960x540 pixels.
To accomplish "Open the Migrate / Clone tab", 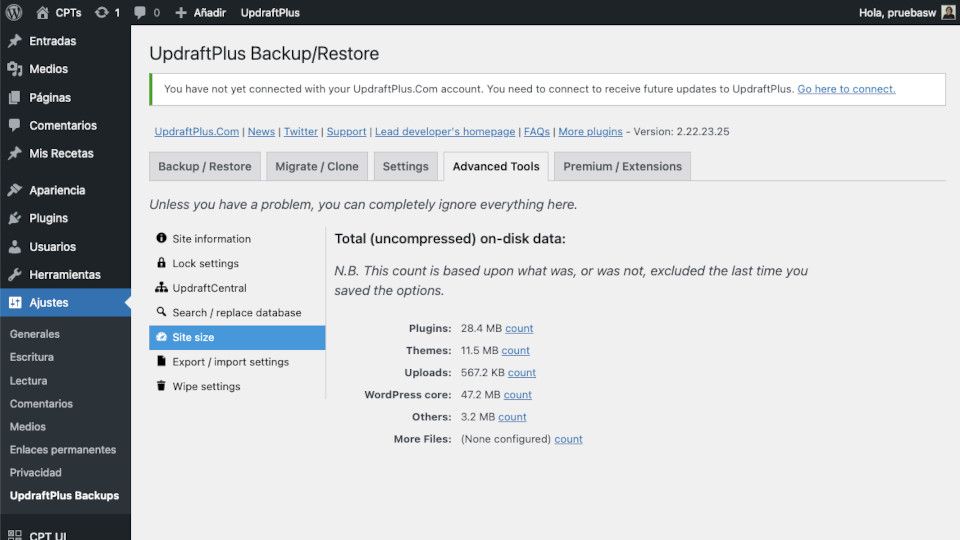I will pyautogui.click(x=317, y=167).
